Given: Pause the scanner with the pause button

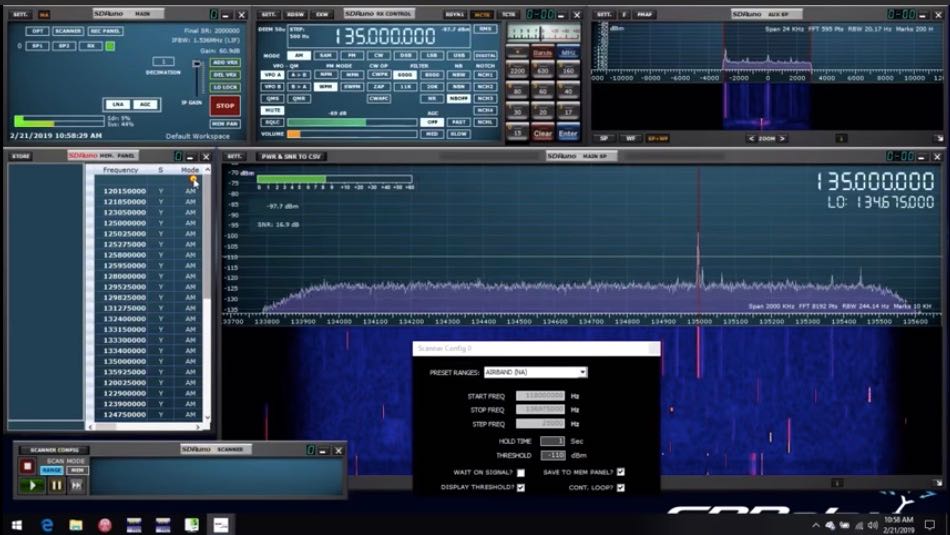Looking at the screenshot, I should tap(56, 485).
